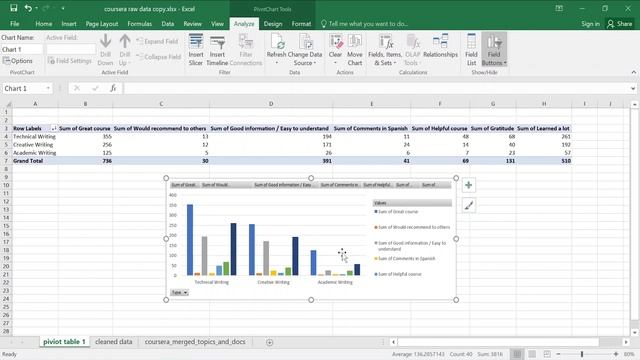Select column D header
The image size is (640, 360).
tap(271, 104)
